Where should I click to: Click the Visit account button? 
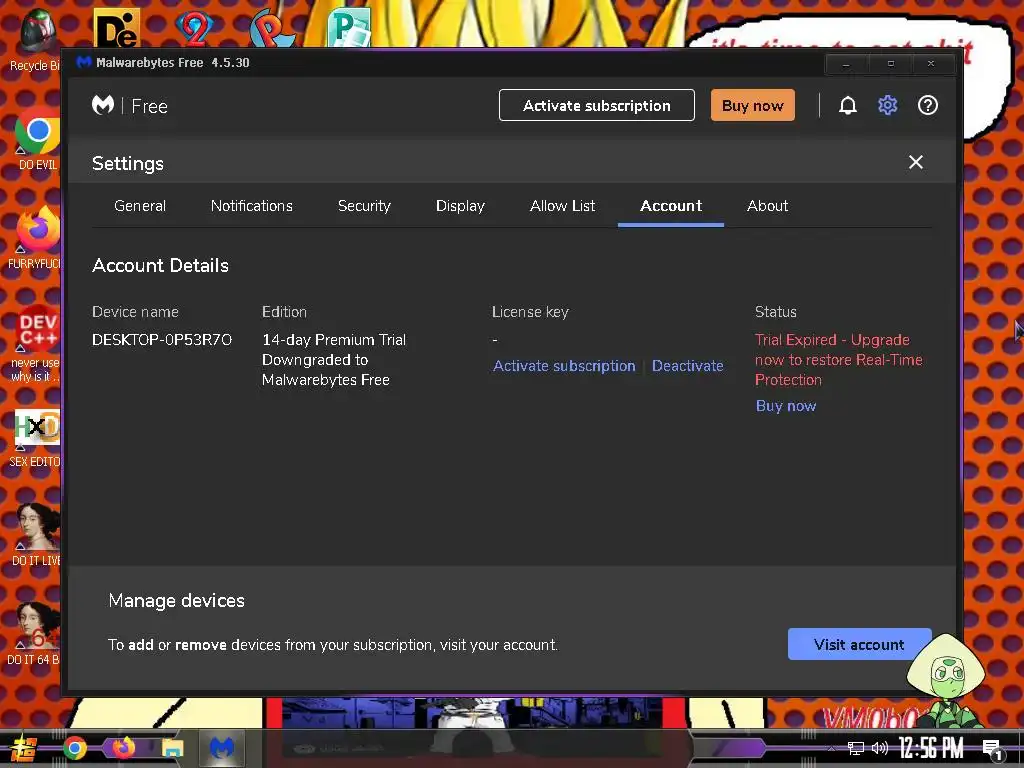click(859, 645)
